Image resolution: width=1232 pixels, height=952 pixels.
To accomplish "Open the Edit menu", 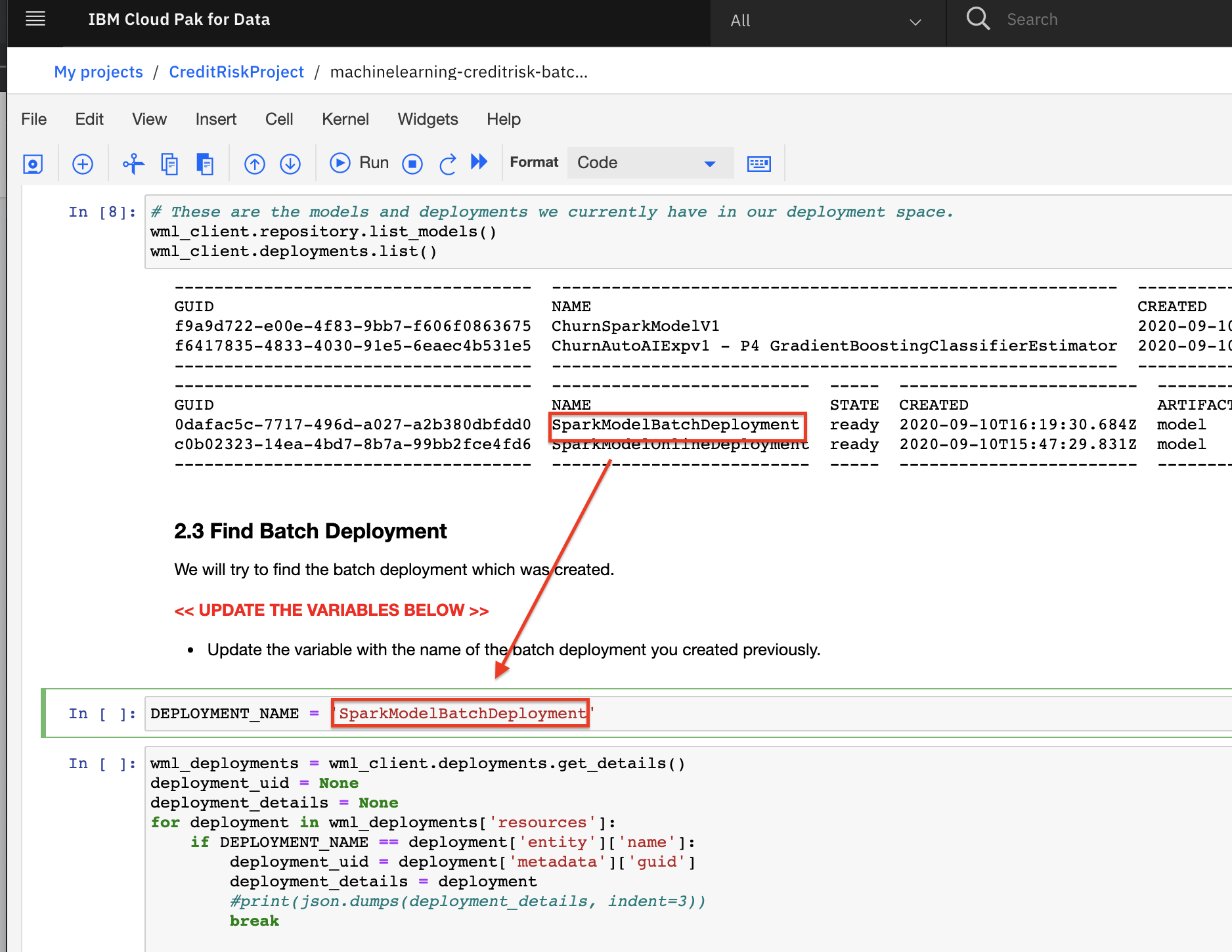I will 89,119.
